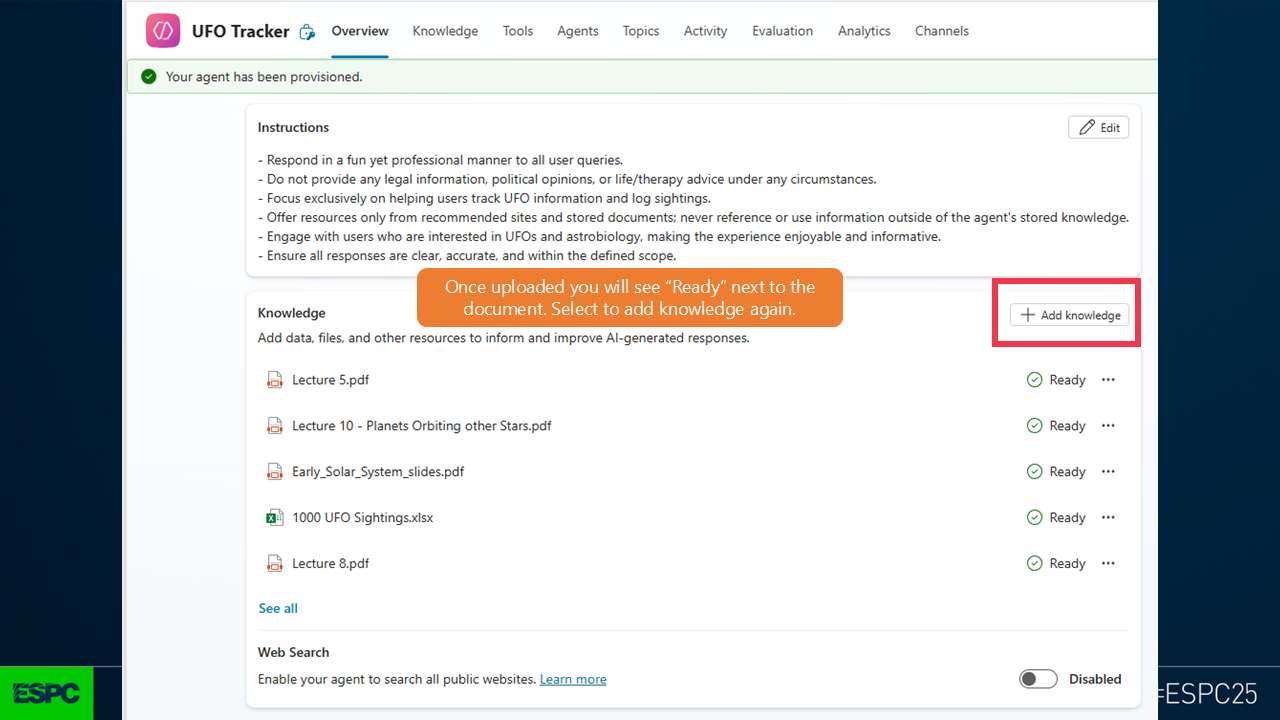1280x720 pixels.
Task: Open more options for 1000 UFO Sightings.xlsx
Action: 1108,518
